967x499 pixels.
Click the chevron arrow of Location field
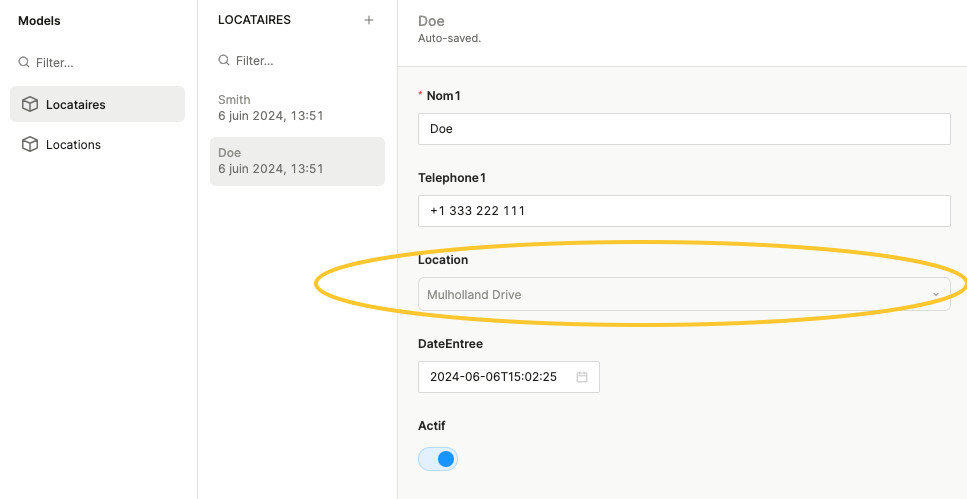pyautogui.click(x=936, y=294)
